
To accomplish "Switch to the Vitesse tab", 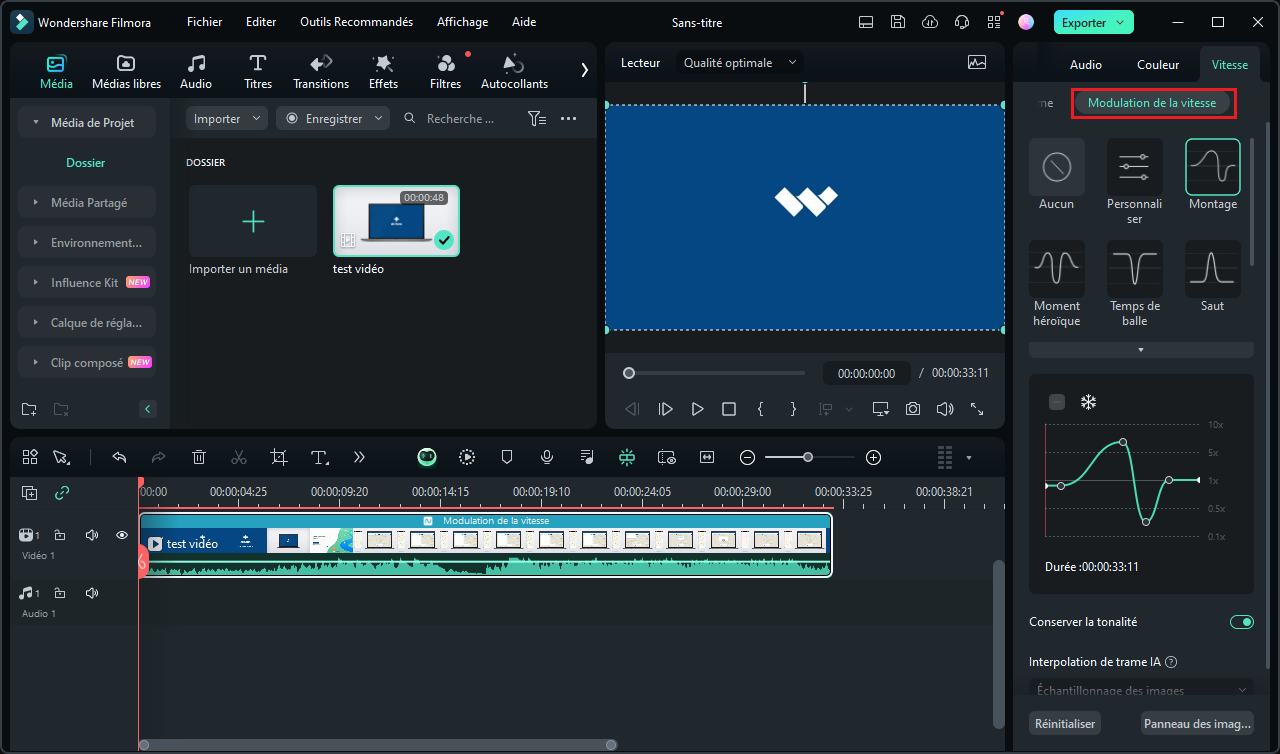I will pos(1230,64).
